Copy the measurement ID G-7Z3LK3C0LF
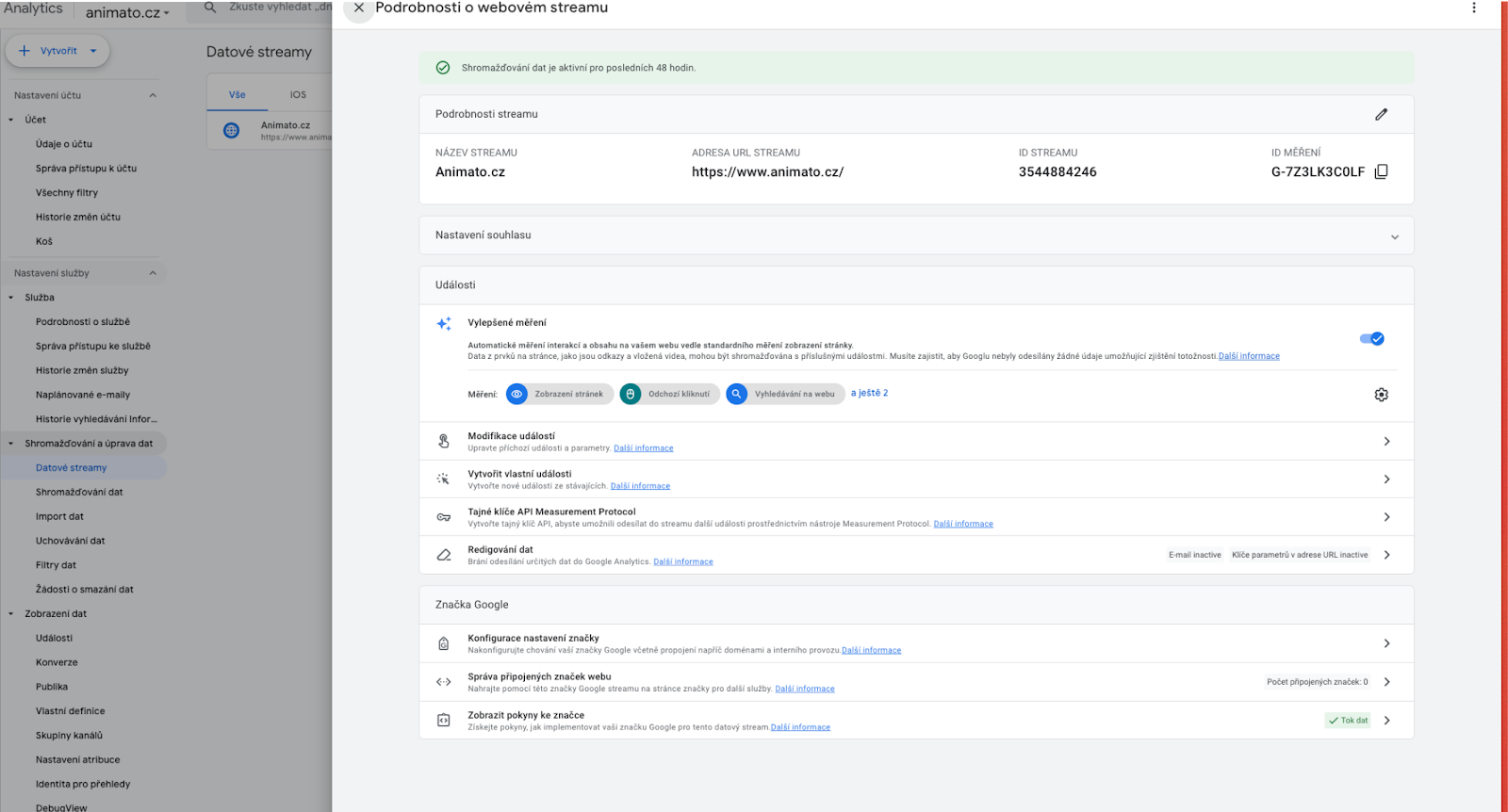Image resolution: width=1508 pixels, height=812 pixels. pos(1382,171)
